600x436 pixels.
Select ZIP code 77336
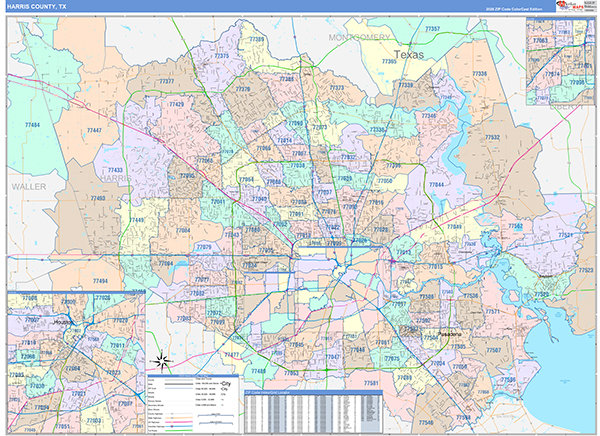[479, 73]
